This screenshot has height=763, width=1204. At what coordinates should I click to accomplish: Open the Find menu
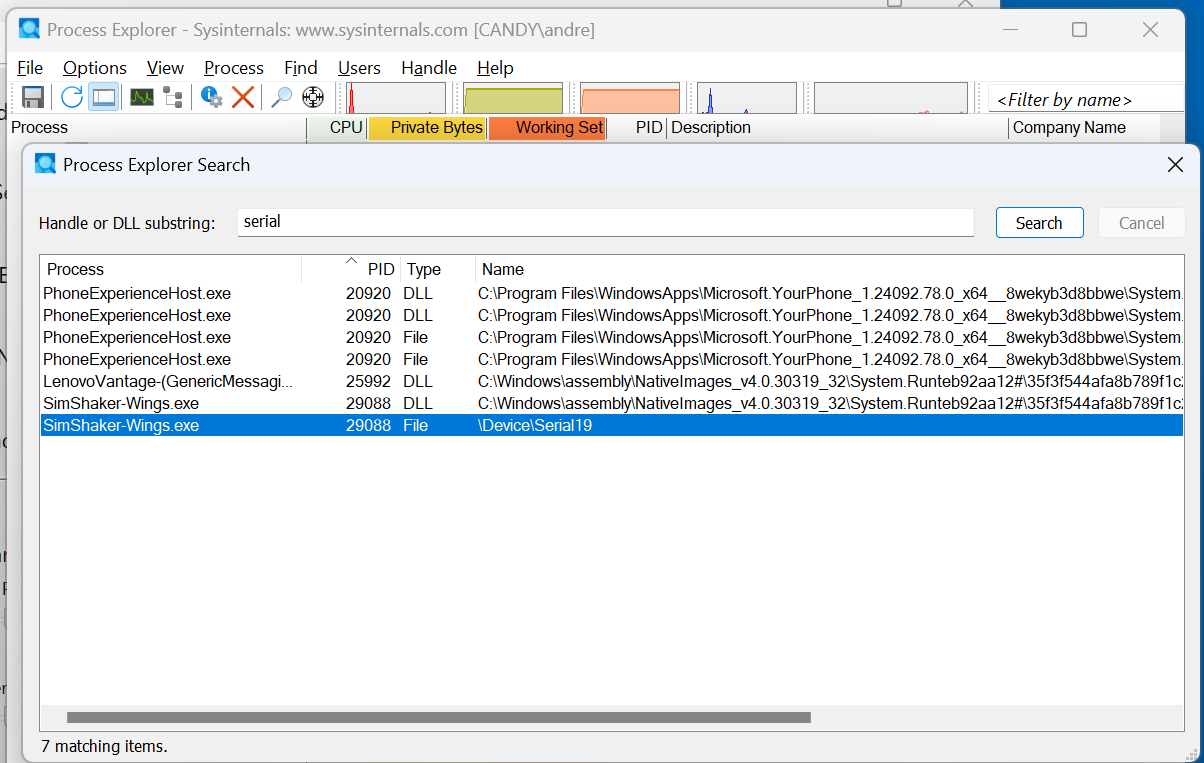coord(301,68)
